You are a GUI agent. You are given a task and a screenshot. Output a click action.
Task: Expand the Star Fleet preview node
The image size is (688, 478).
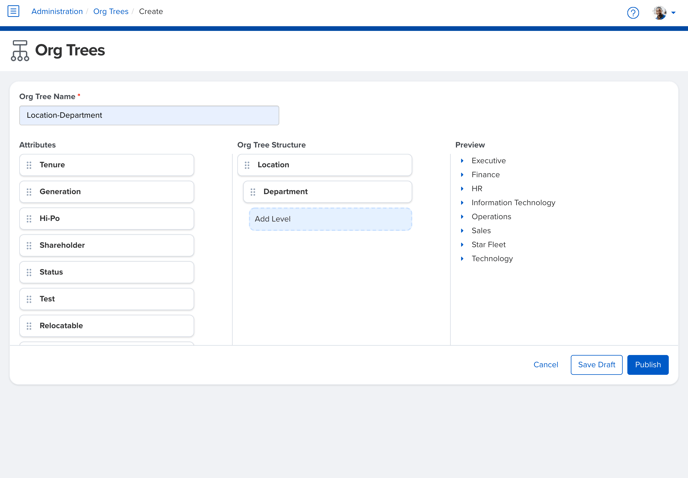point(462,244)
